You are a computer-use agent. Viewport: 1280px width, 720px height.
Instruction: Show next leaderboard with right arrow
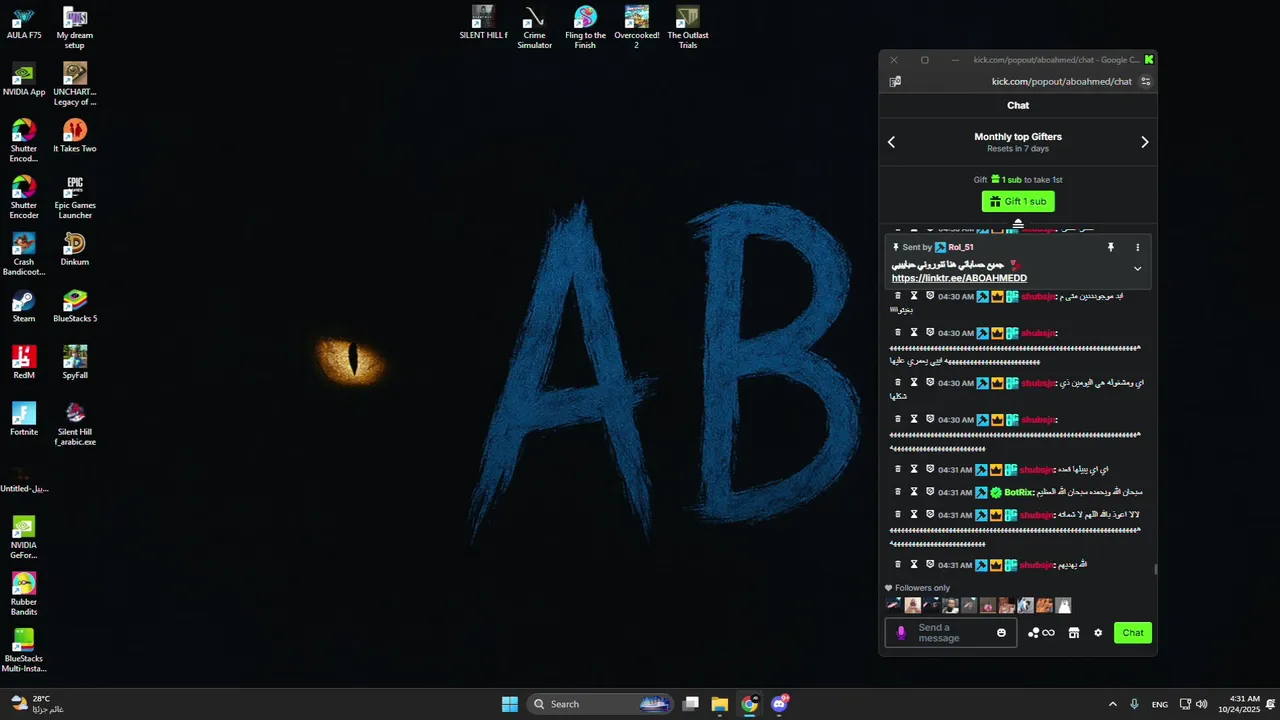pos(1145,142)
